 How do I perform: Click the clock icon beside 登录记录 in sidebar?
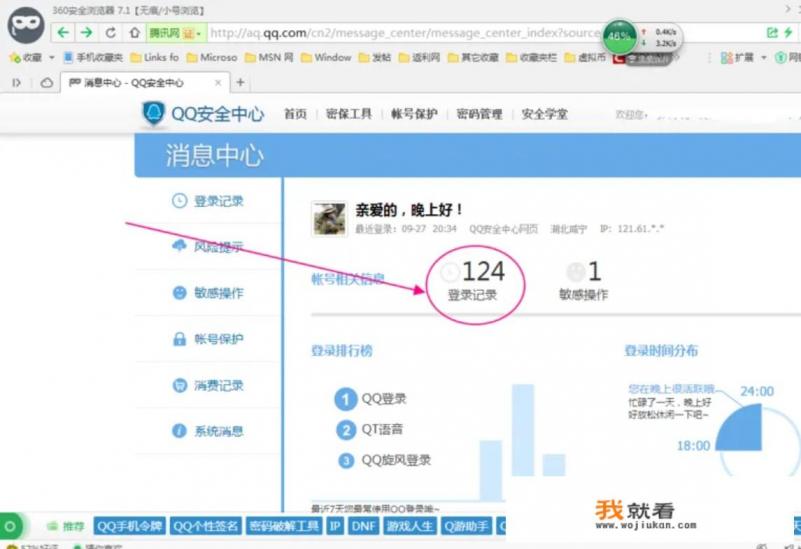(x=179, y=201)
